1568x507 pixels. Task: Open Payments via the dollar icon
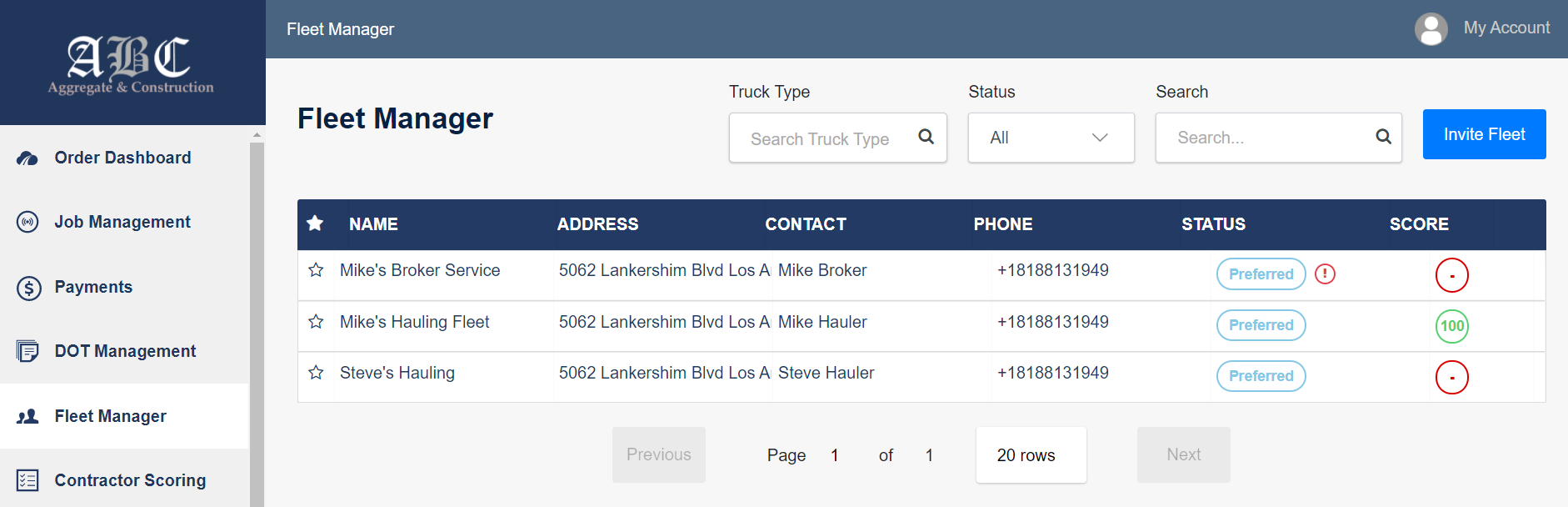[x=27, y=287]
